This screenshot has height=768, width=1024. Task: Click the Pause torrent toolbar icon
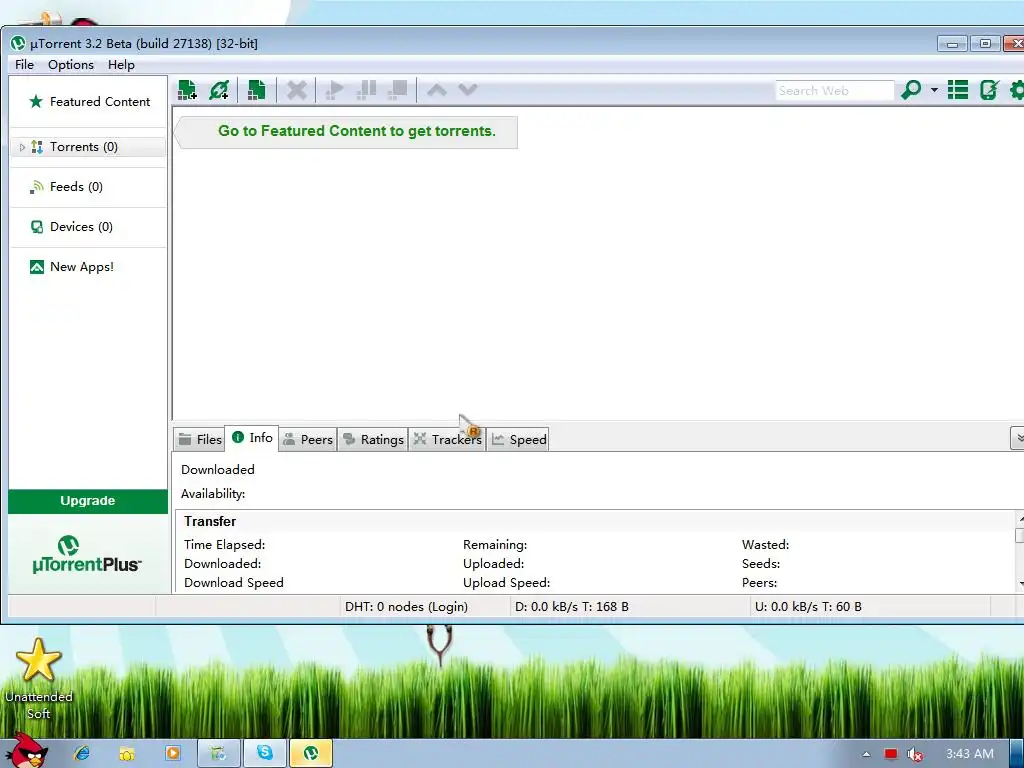(x=366, y=90)
